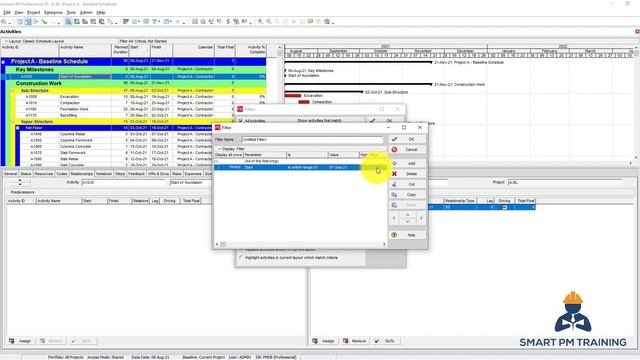Copy the selected filter row

click(407, 195)
